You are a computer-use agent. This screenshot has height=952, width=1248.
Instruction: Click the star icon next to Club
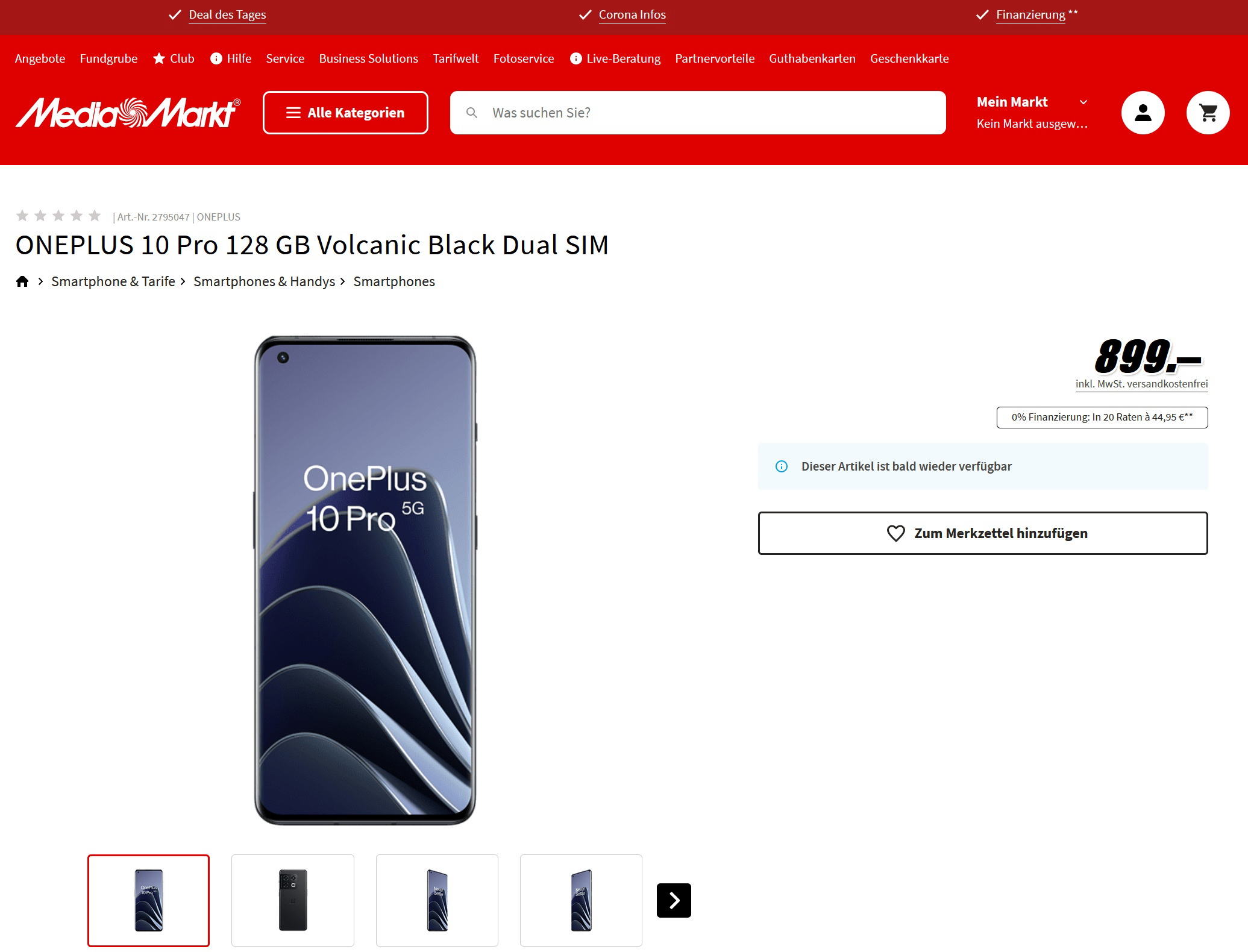(x=159, y=58)
